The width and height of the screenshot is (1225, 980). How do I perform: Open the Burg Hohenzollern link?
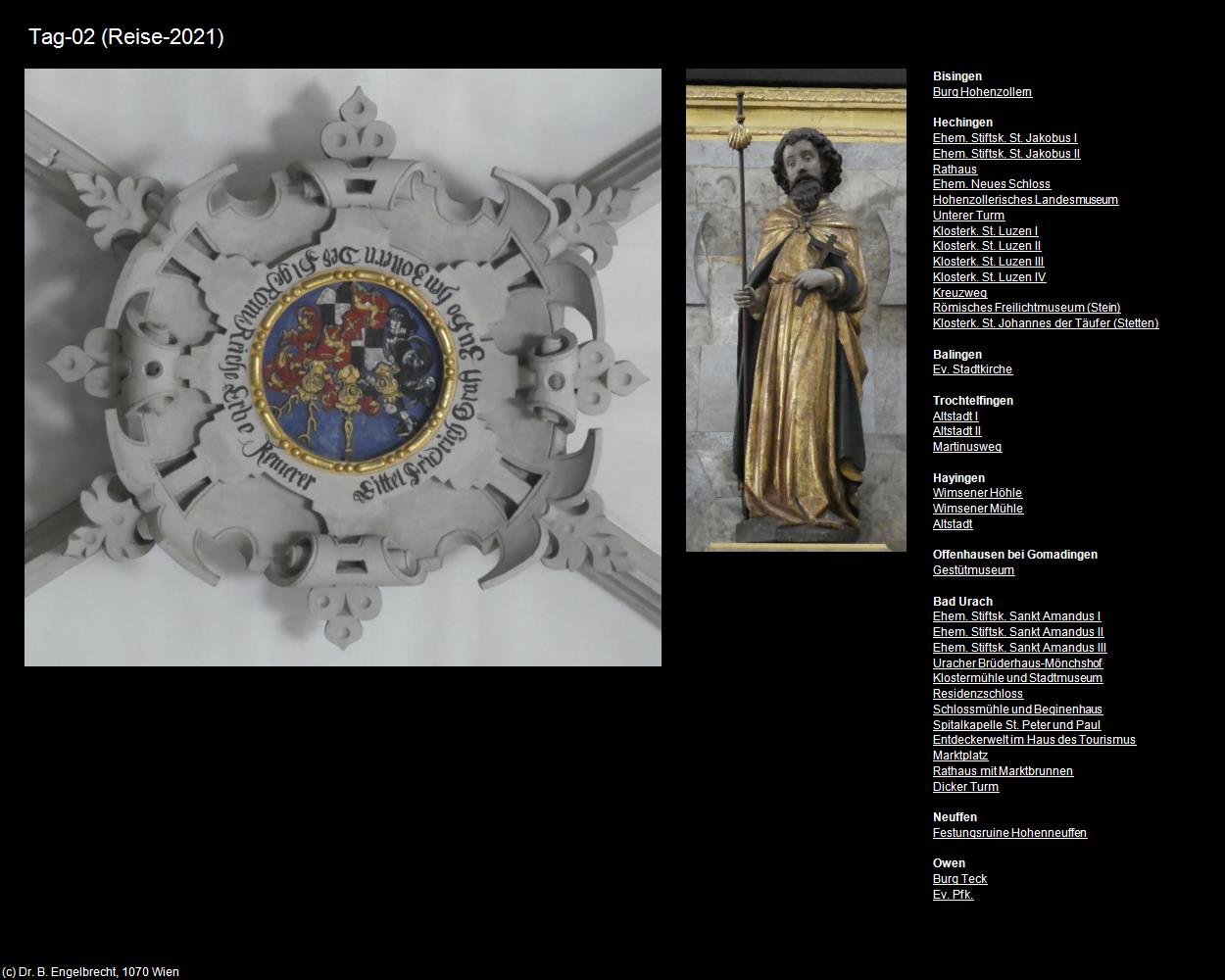[982, 92]
